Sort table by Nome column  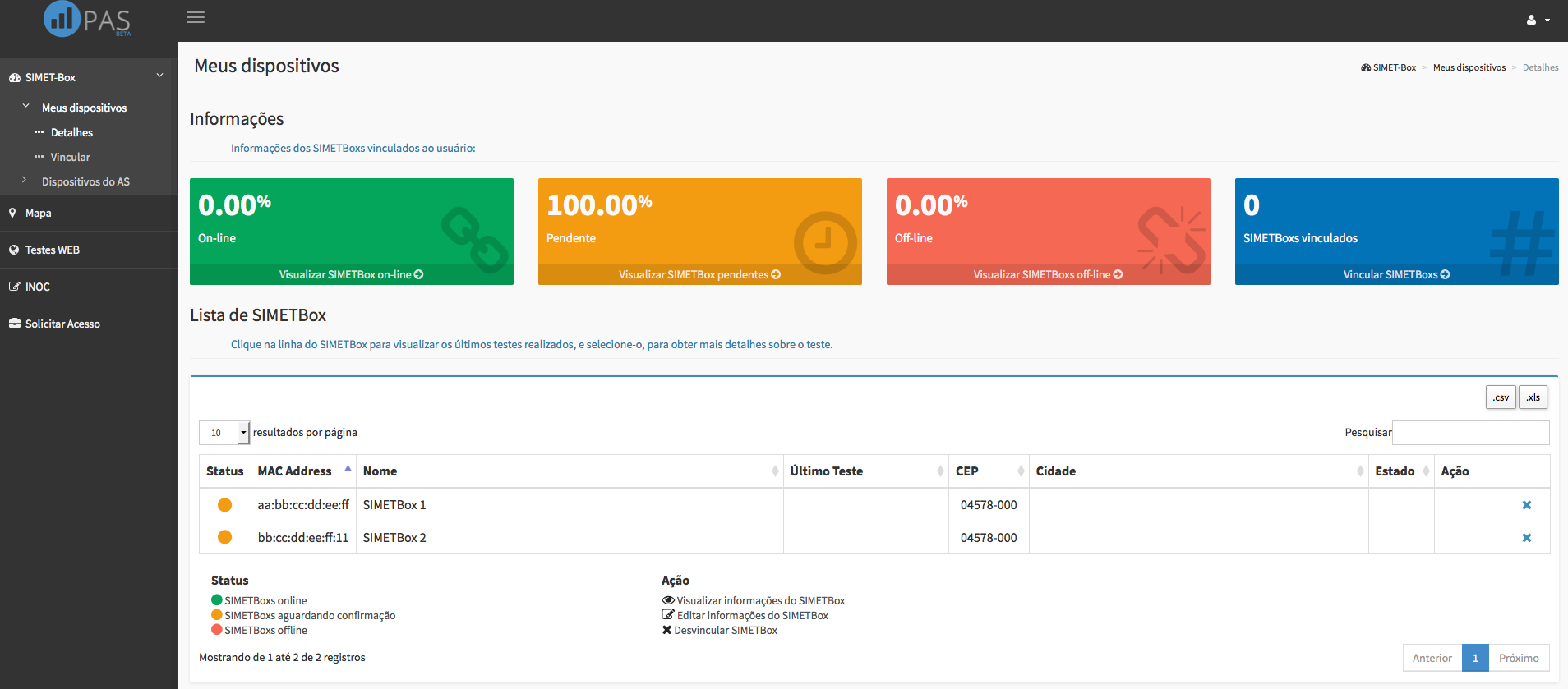coord(570,471)
